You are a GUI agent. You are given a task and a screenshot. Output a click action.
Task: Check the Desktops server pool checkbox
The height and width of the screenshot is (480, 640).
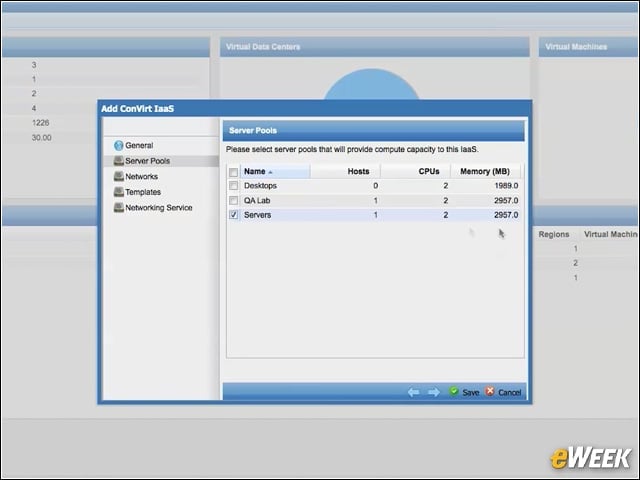point(233,186)
